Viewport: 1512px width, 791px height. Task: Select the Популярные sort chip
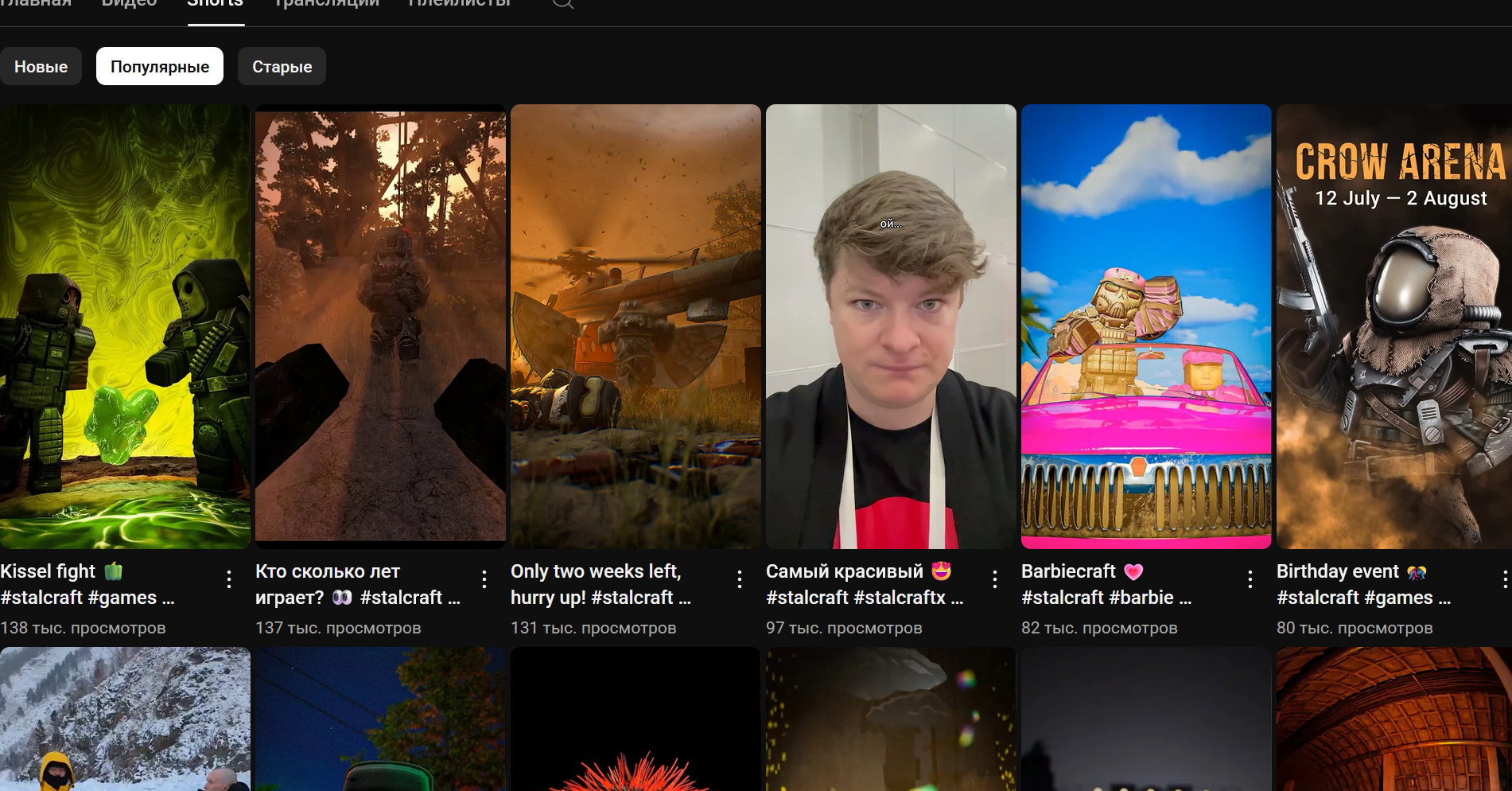[x=160, y=66]
